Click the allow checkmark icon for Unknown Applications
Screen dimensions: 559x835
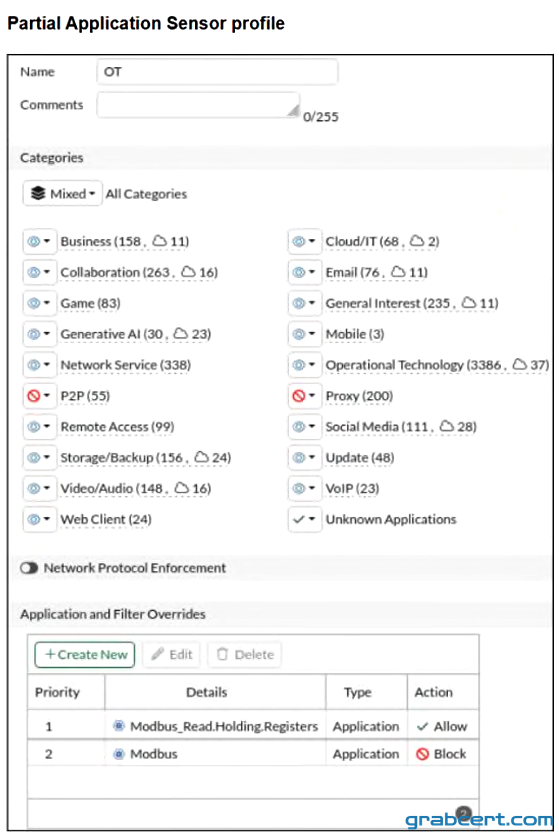(x=299, y=519)
